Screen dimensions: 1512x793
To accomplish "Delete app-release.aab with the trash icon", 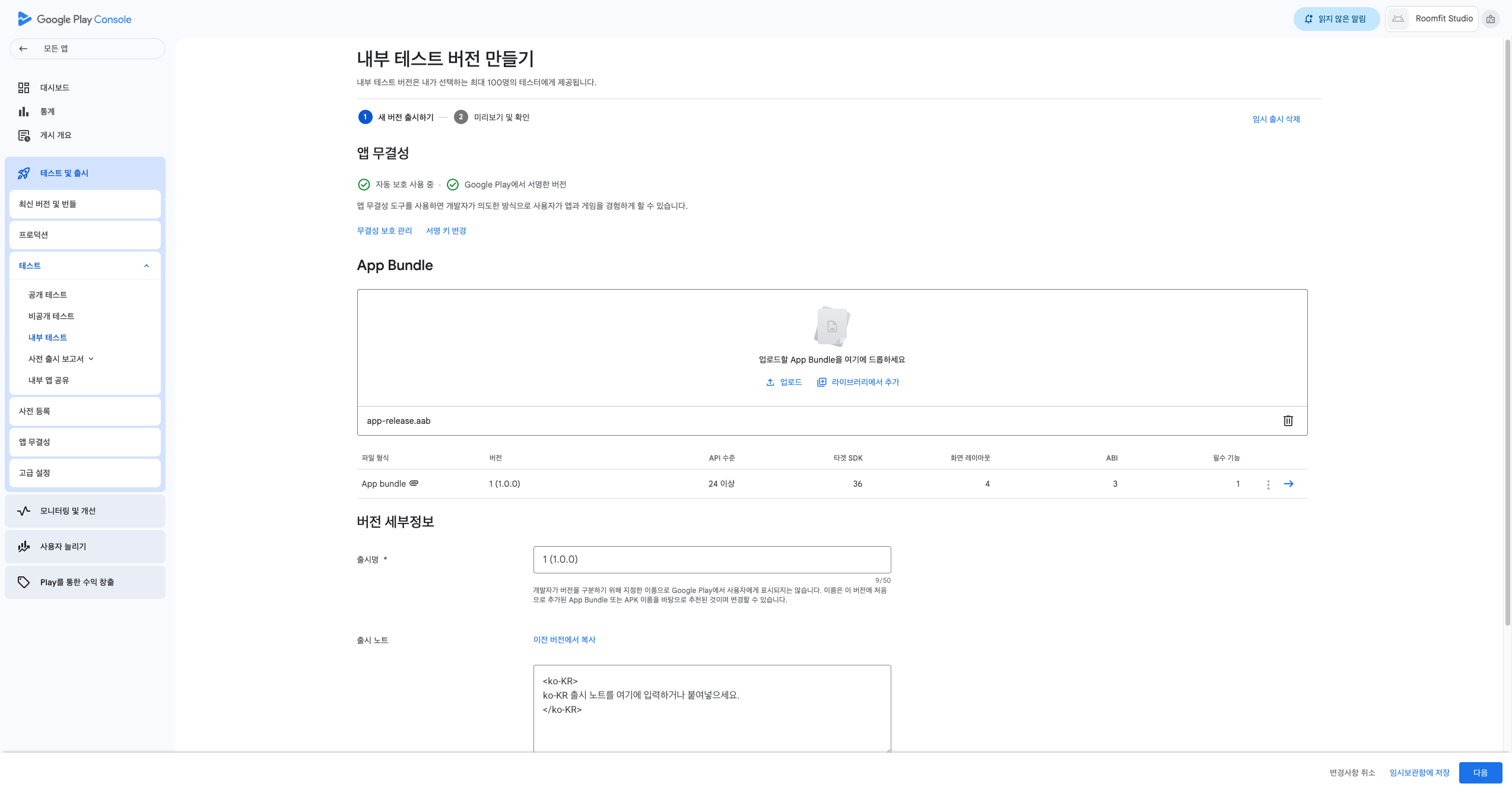I will pos(1288,421).
